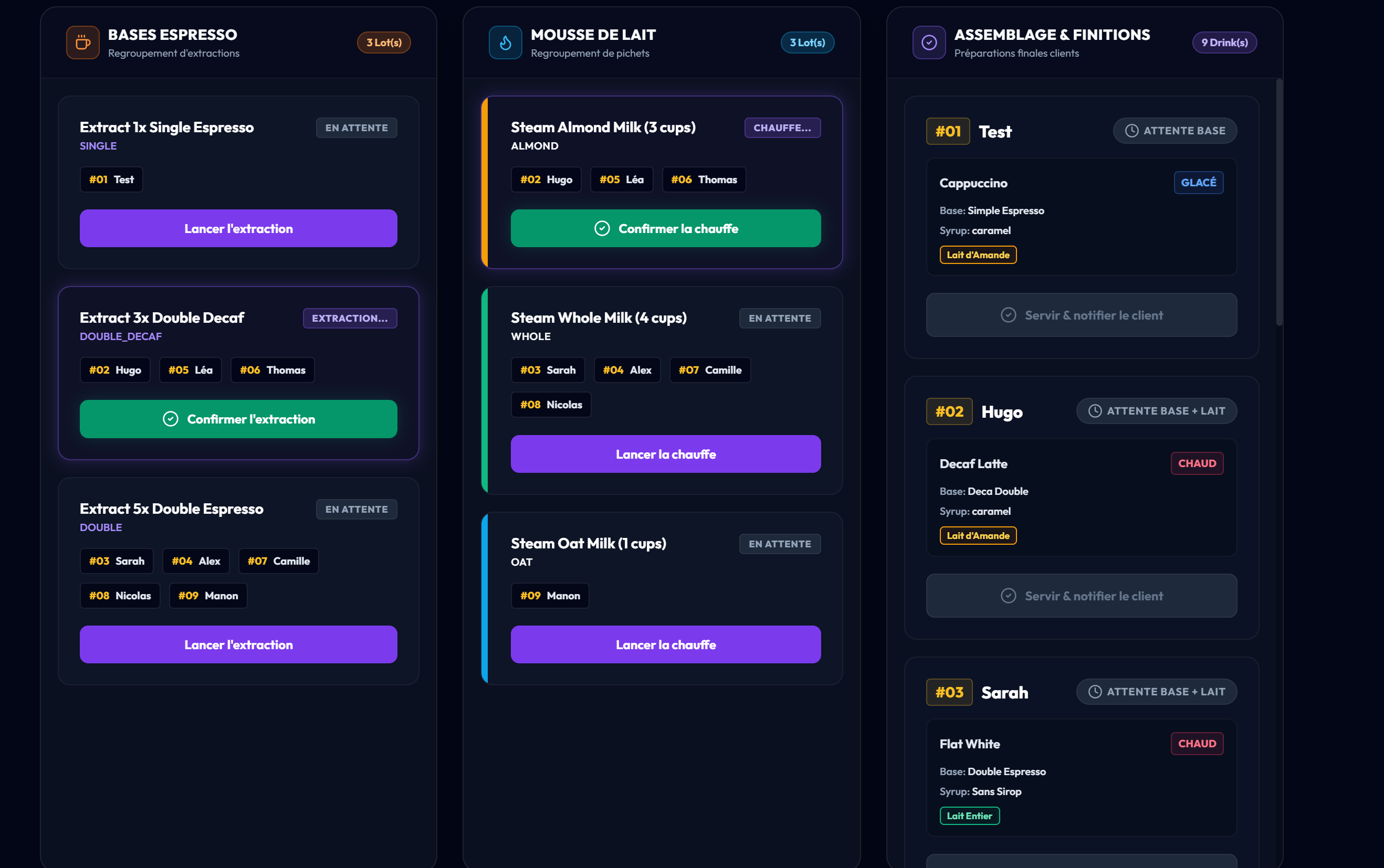Click the clock icon in #01 Attente Base badge
The height and width of the screenshot is (868, 1384).
click(x=1131, y=131)
